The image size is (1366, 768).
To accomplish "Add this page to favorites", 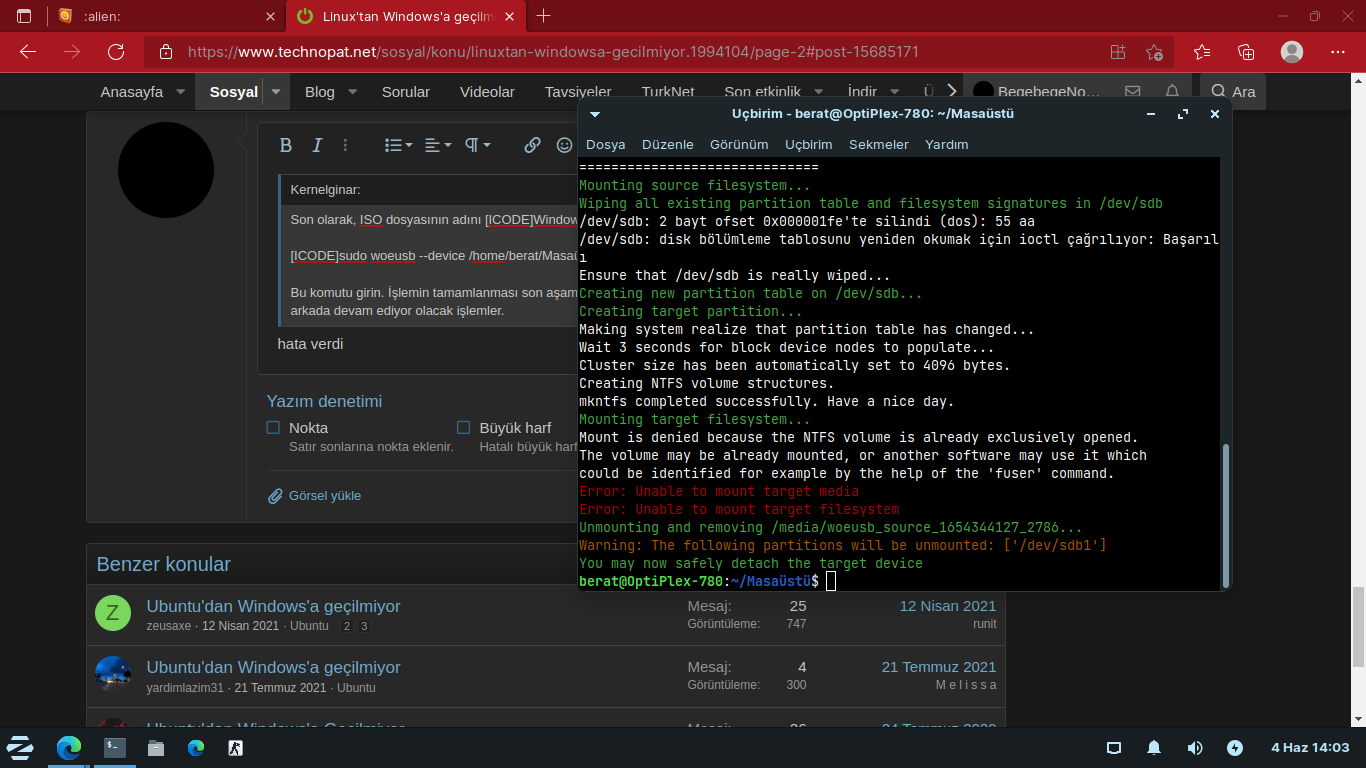I will coord(1155,52).
